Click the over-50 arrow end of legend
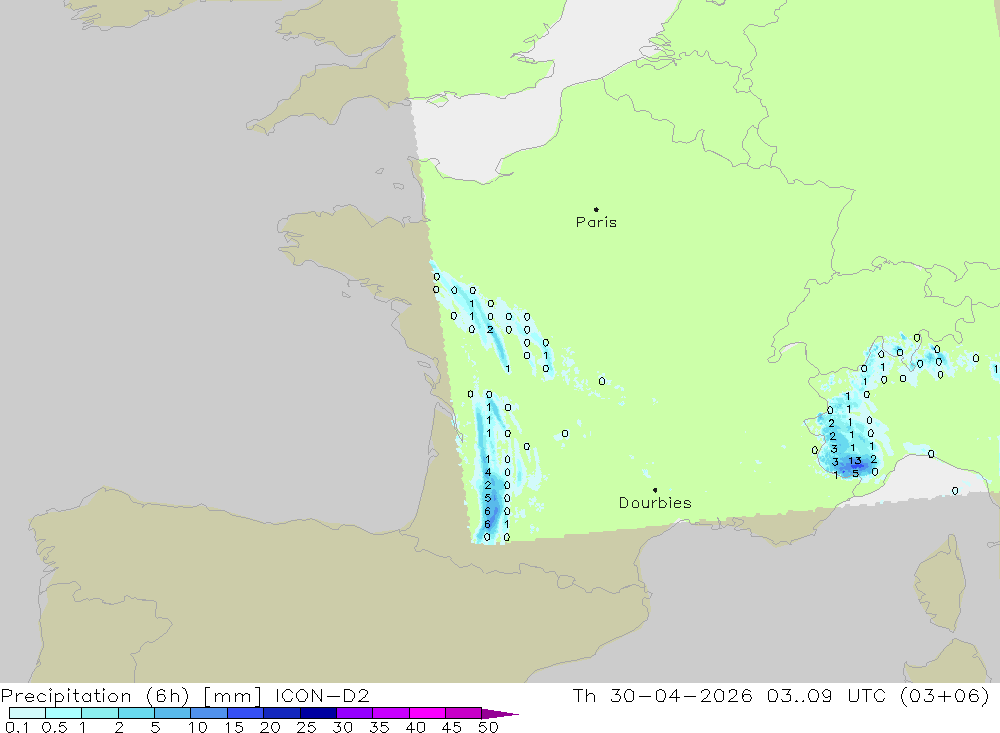 500,713
